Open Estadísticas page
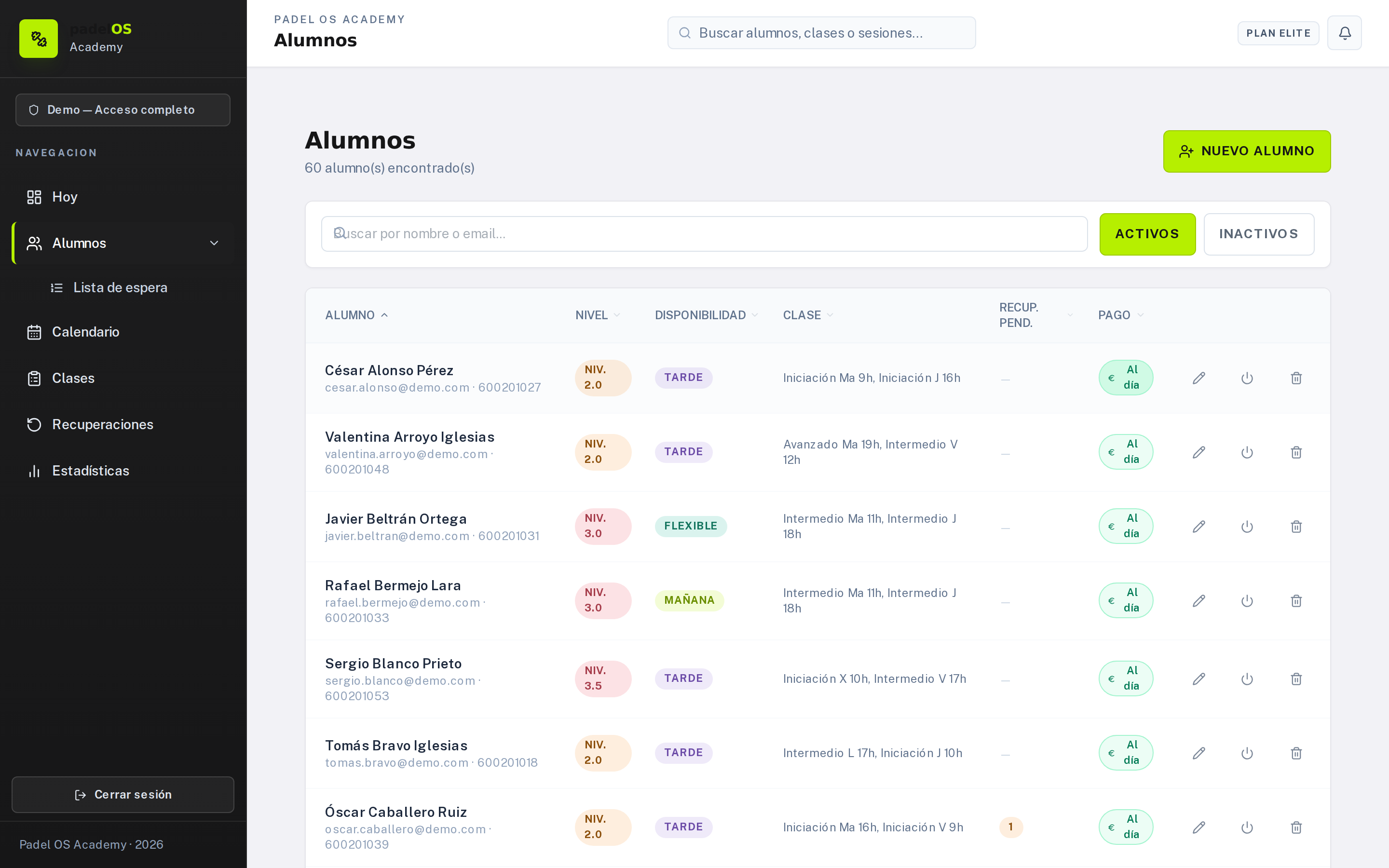 coord(122,471)
